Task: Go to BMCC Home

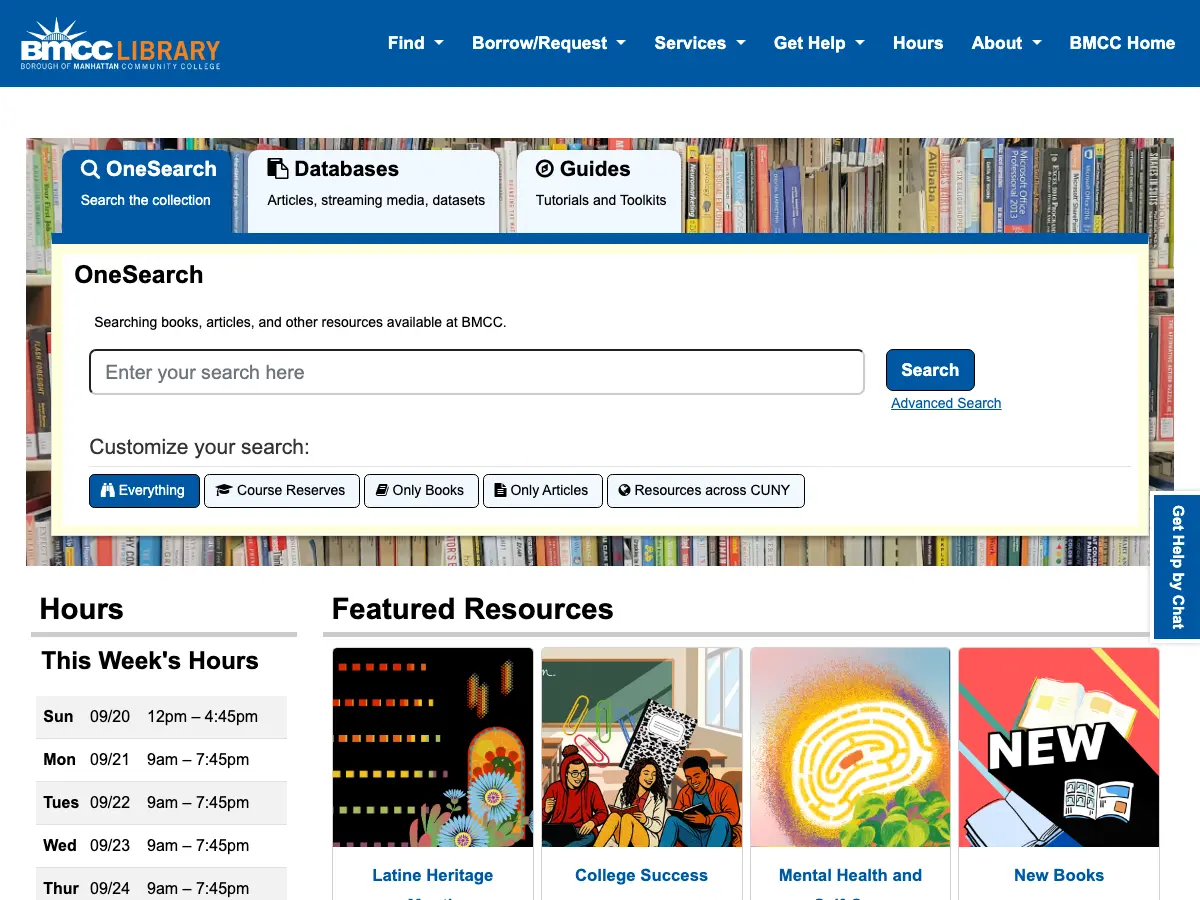Action: [x=1122, y=43]
